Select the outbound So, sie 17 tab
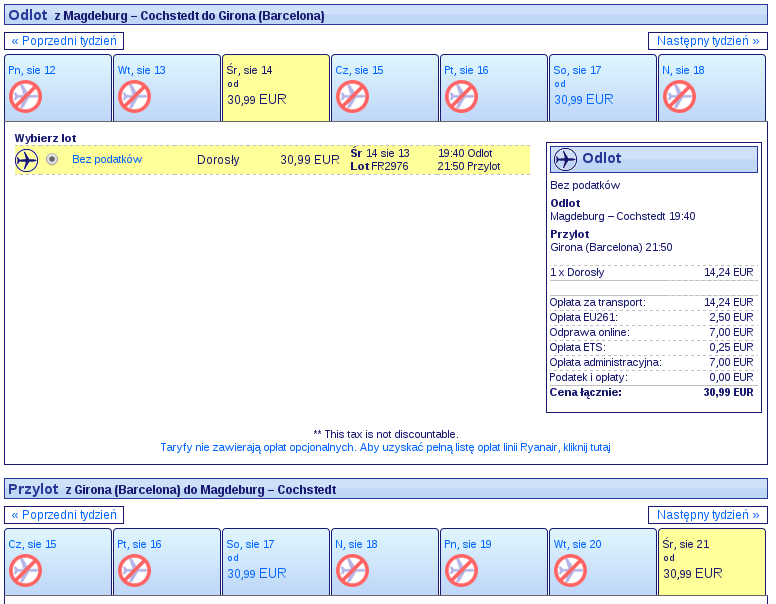This screenshot has height=604, width=776. (603, 88)
